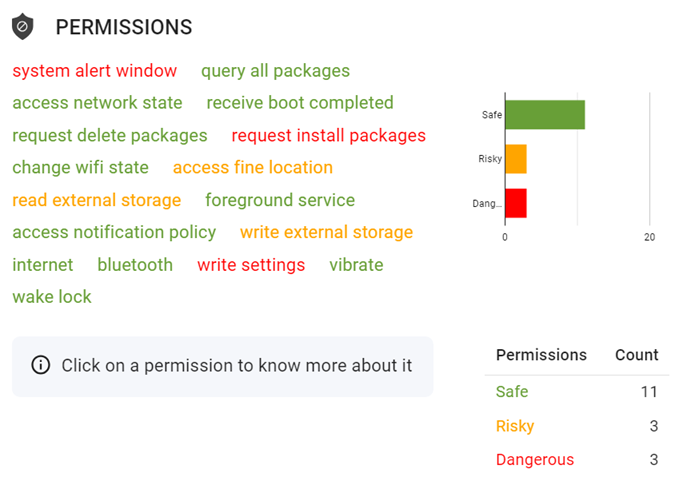Click the Count column header
This screenshot has height=477, width=675.
[x=637, y=355]
